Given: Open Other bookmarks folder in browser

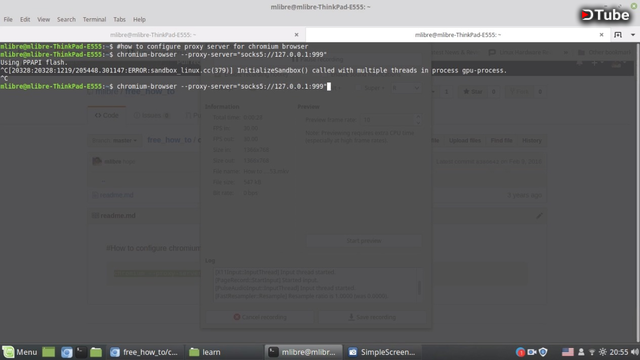Looking at the screenshot, I should click(604, 52).
